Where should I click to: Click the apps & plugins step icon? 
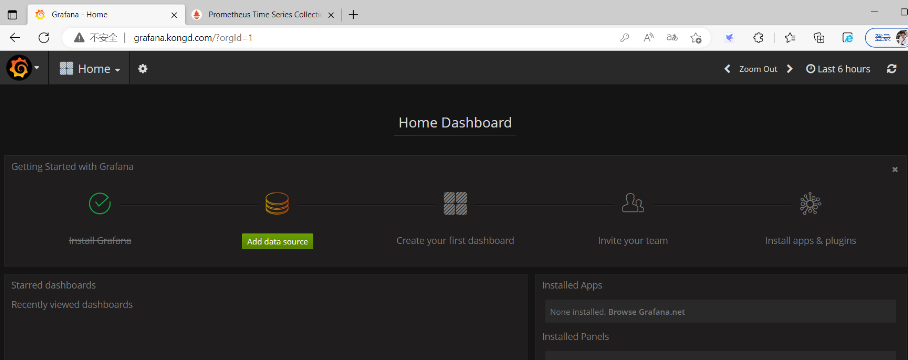pos(810,204)
